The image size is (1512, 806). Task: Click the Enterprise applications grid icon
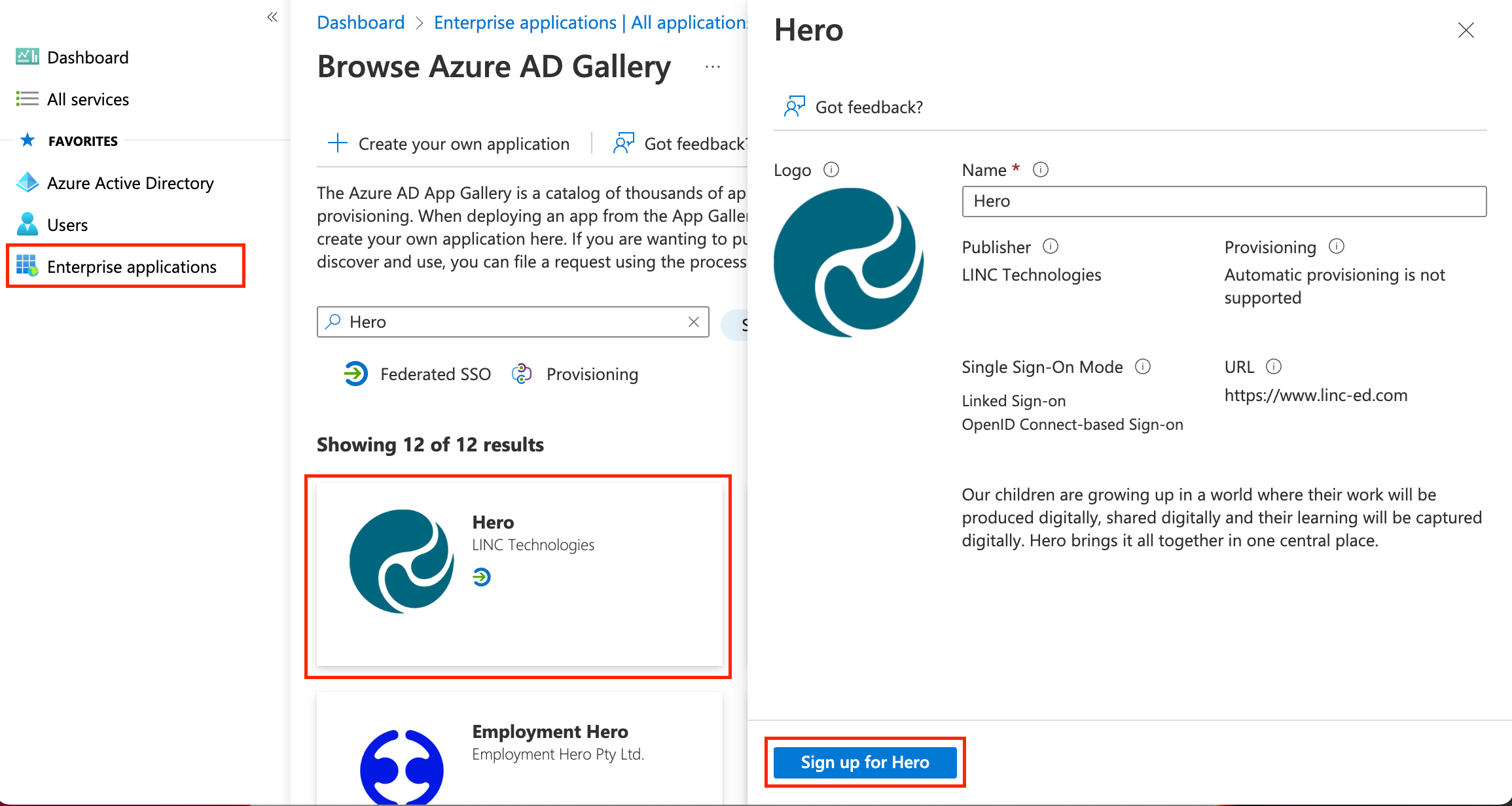pyautogui.click(x=27, y=266)
